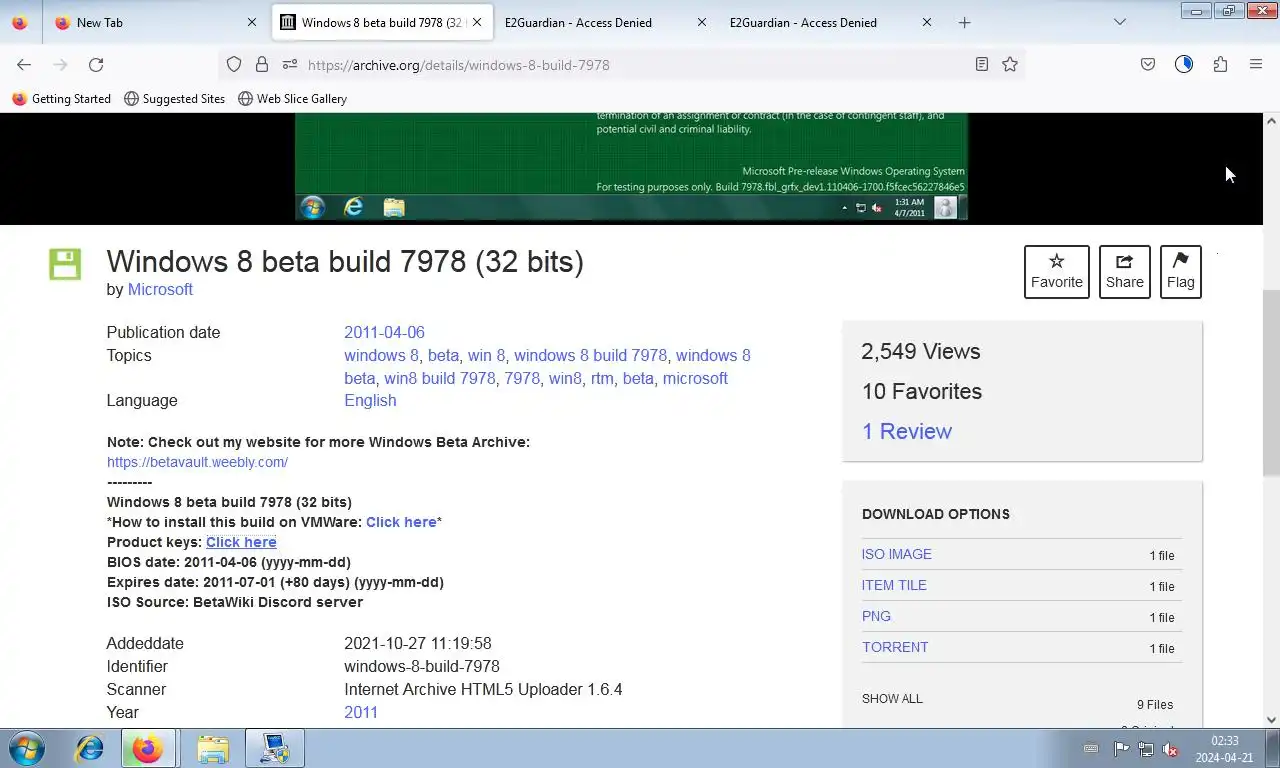The width and height of the screenshot is (1280, 768).
Task: Close the New Tab tab
Action: [252, 22]
